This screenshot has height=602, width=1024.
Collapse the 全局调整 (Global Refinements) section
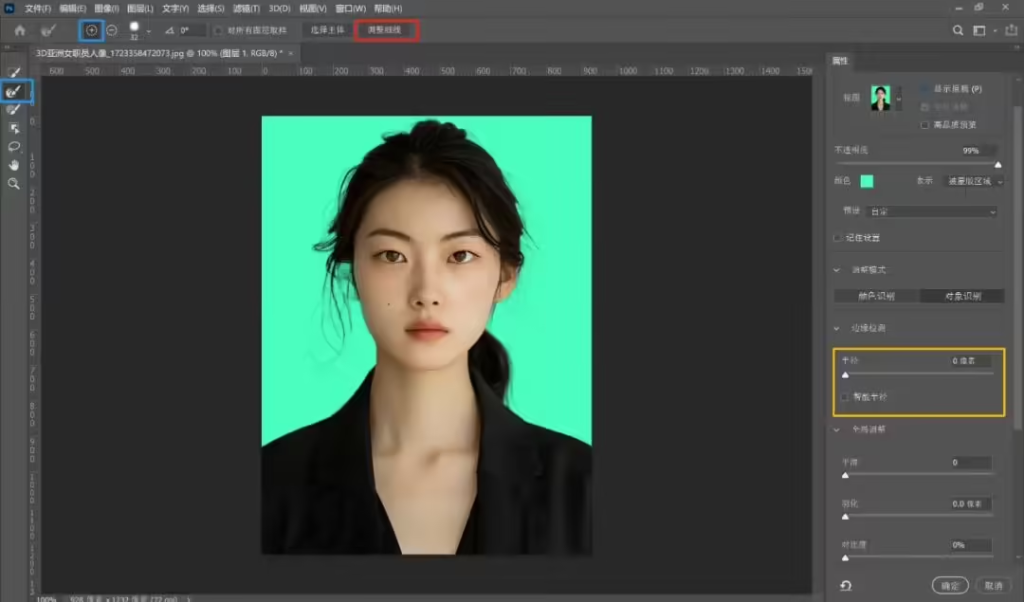[x=837, y=429]
